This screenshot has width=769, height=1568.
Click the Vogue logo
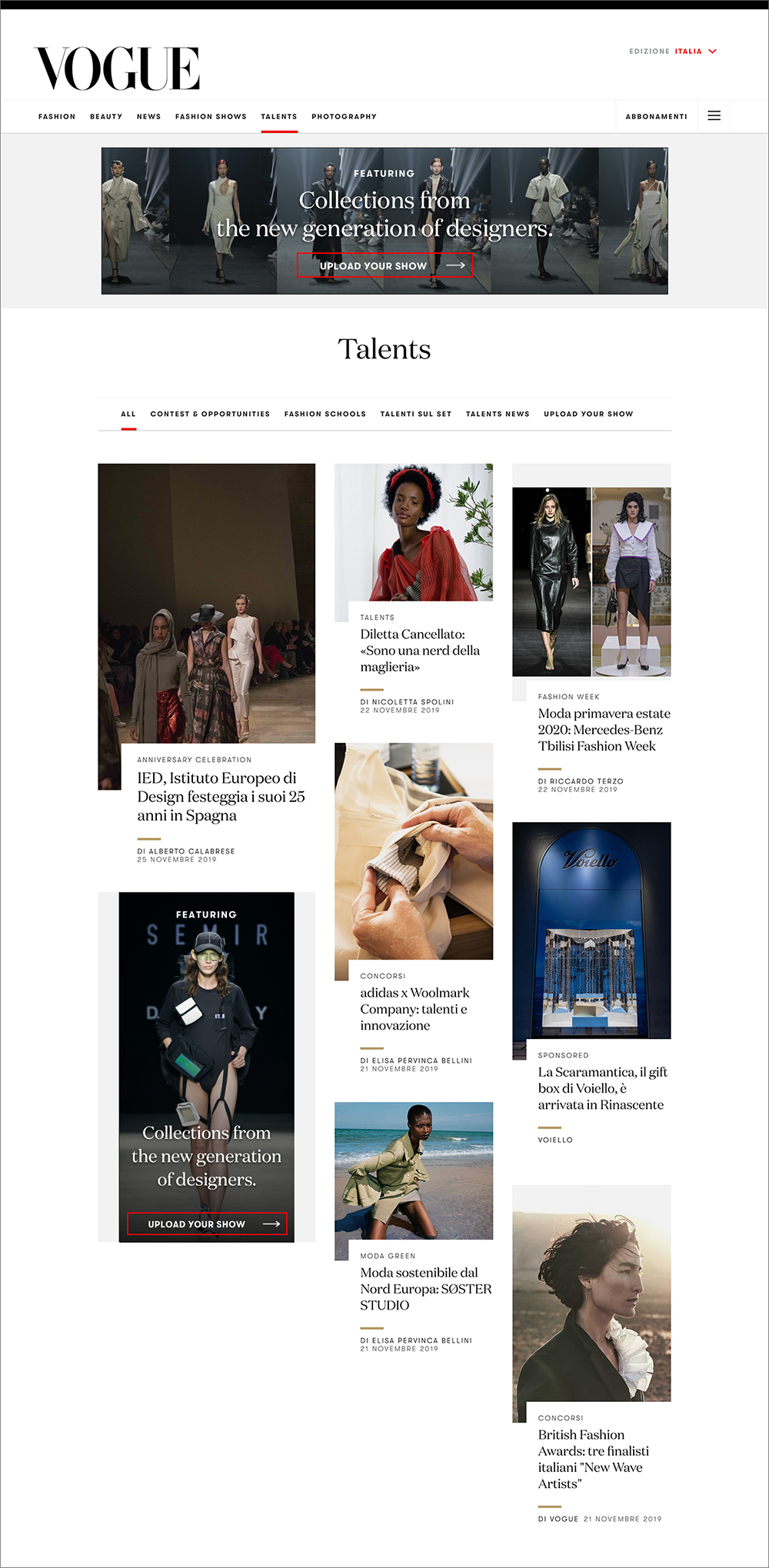pyautogui.click(x=117, y=68)
